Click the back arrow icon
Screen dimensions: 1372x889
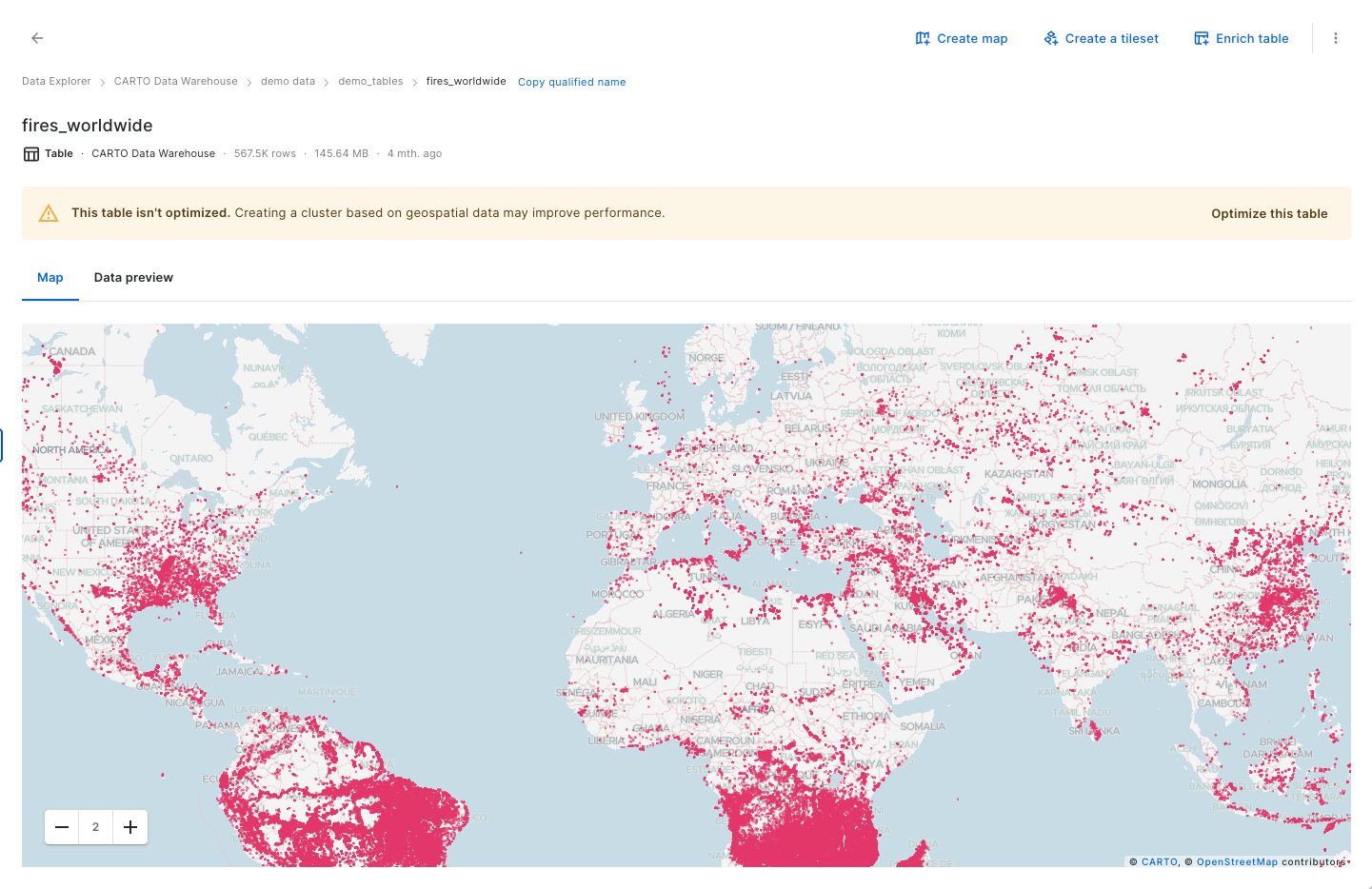click(x=37, y=38)
